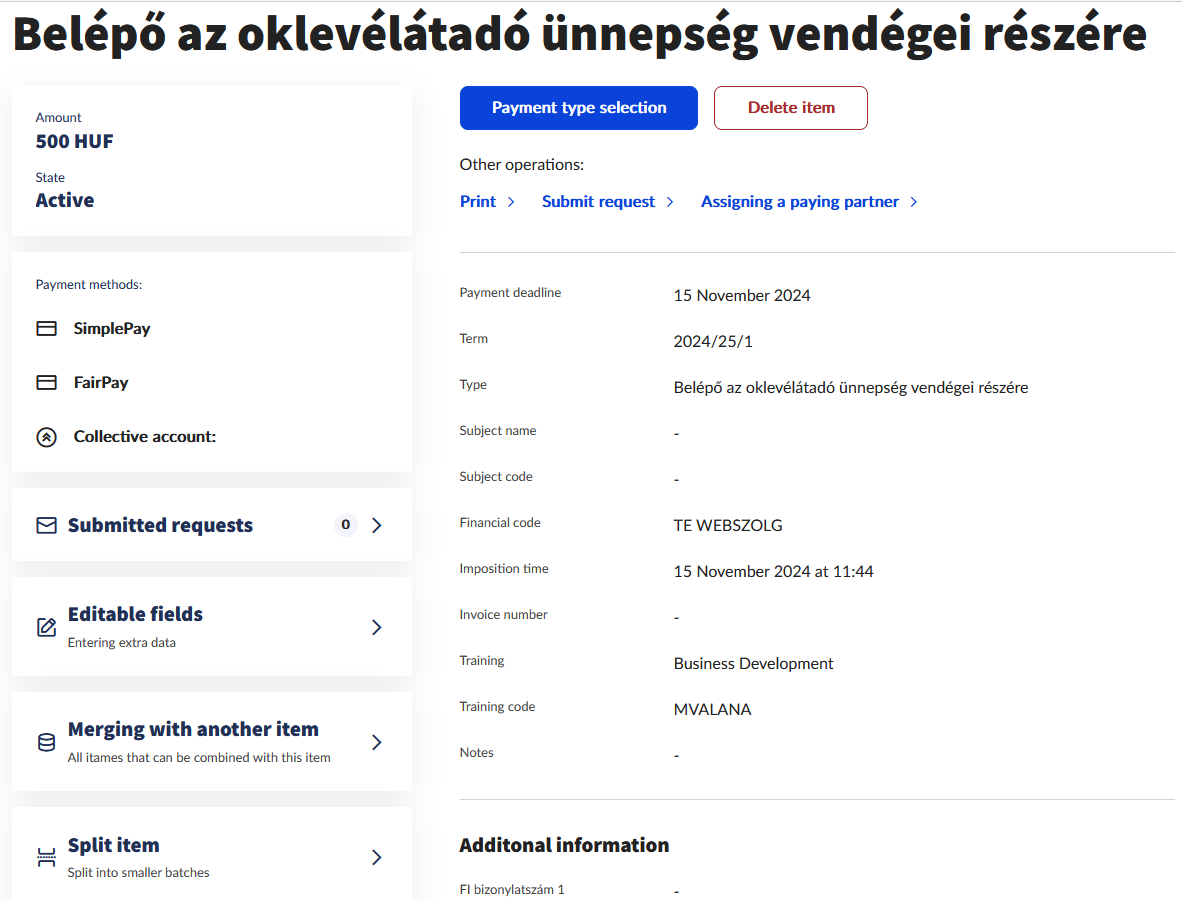Expand Split item using the chevron
This screenshot has height=900, width=1182.
click(x=377, y=857)
